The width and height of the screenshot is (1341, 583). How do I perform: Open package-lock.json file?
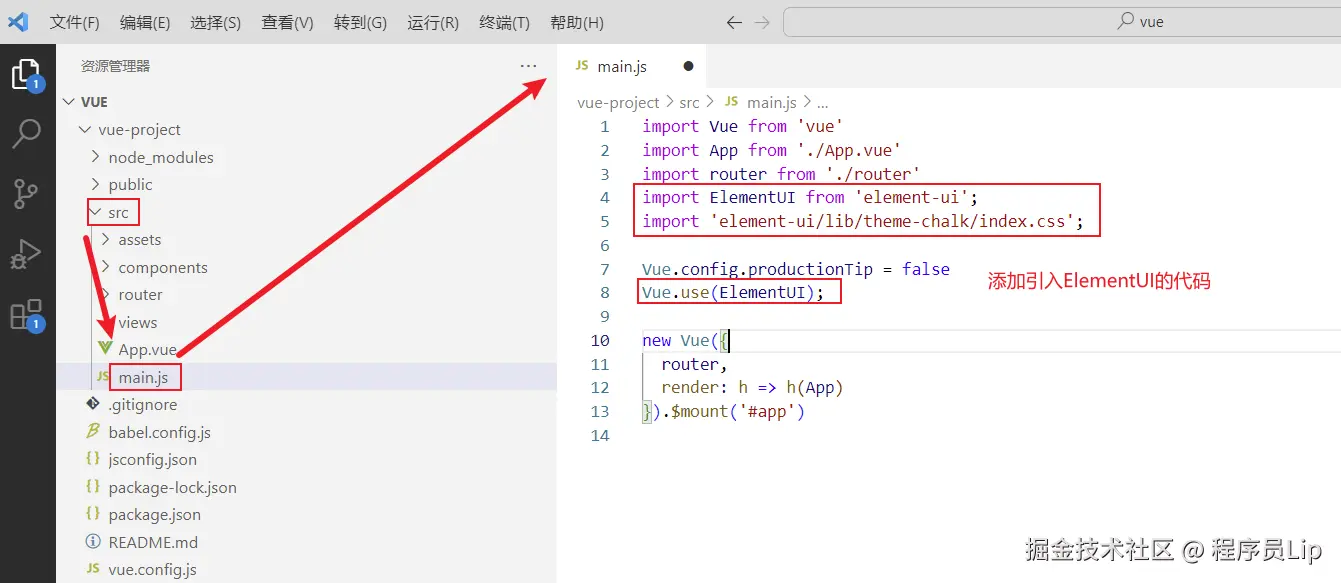(x=172, y=487)
